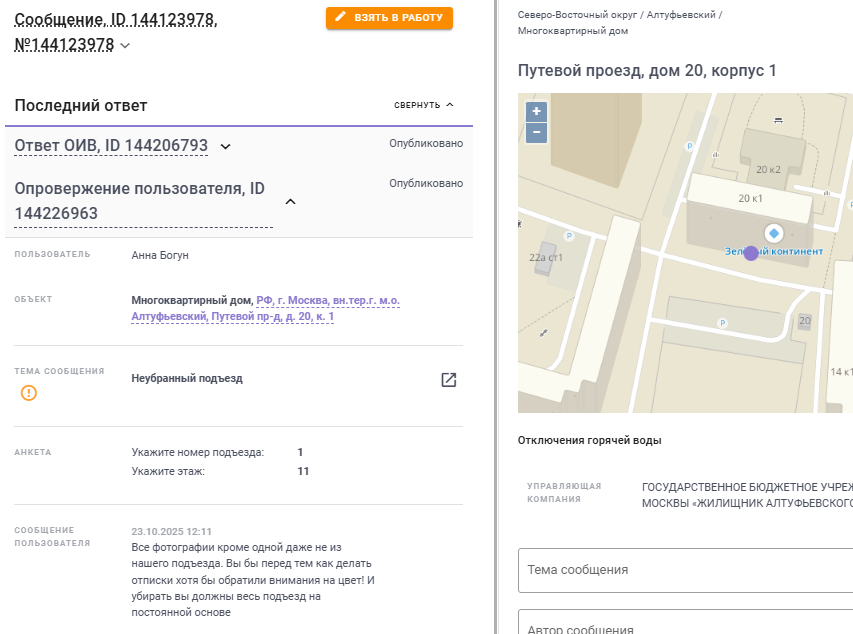
Task: Click the Сообщение, ID 144123978 title link
Action: [115, 21]
